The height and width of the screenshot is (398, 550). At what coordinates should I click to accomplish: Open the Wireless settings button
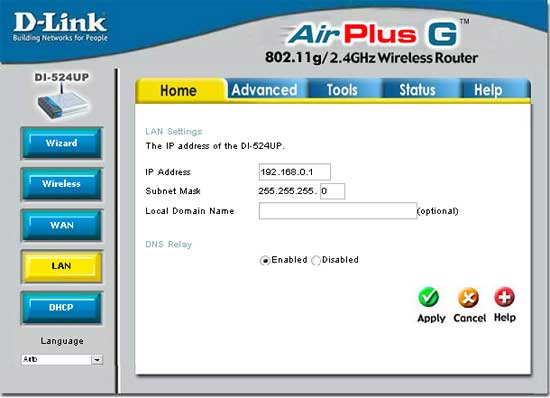point(62,184)
